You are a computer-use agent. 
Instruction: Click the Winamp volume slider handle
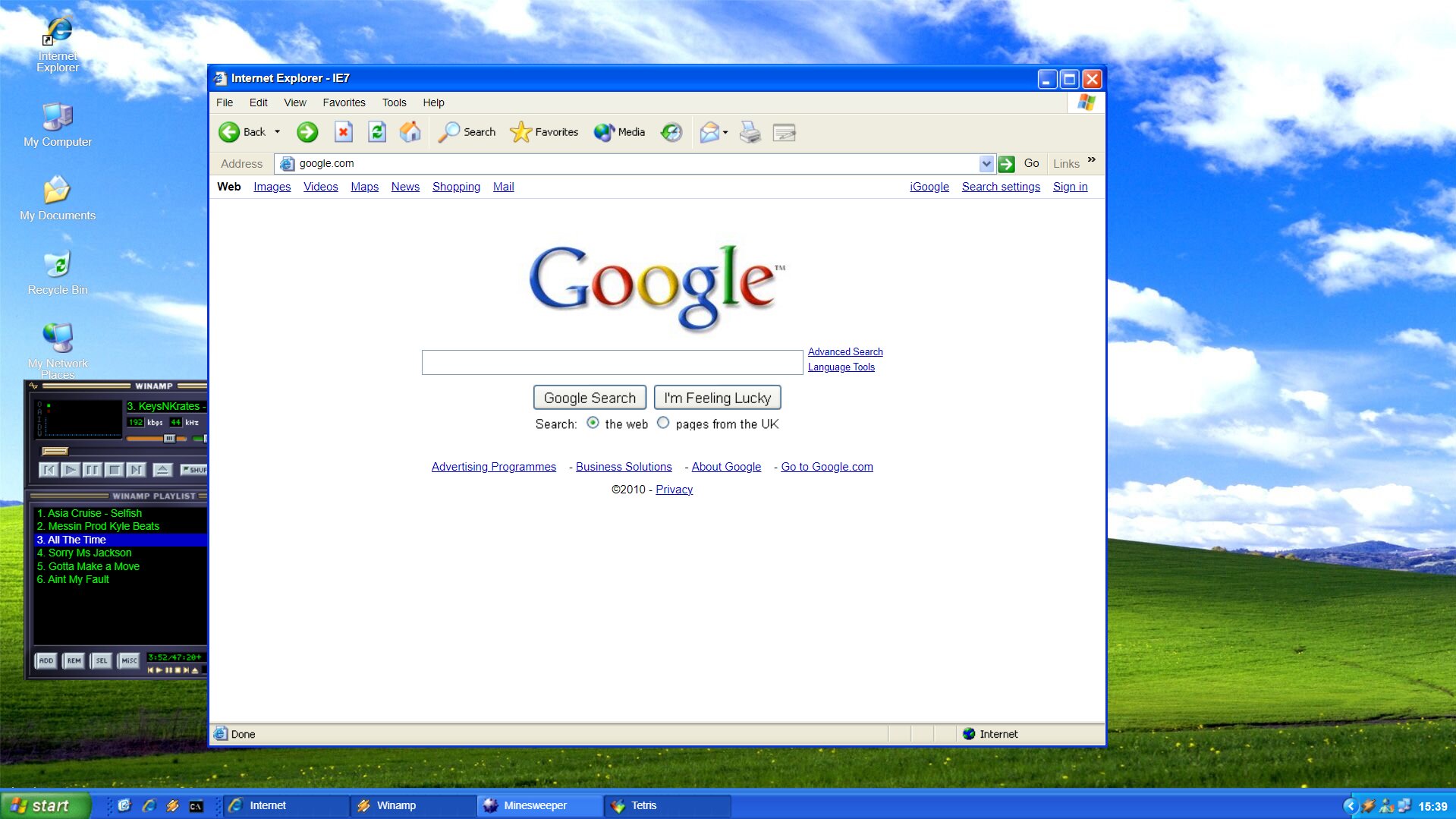169,438
